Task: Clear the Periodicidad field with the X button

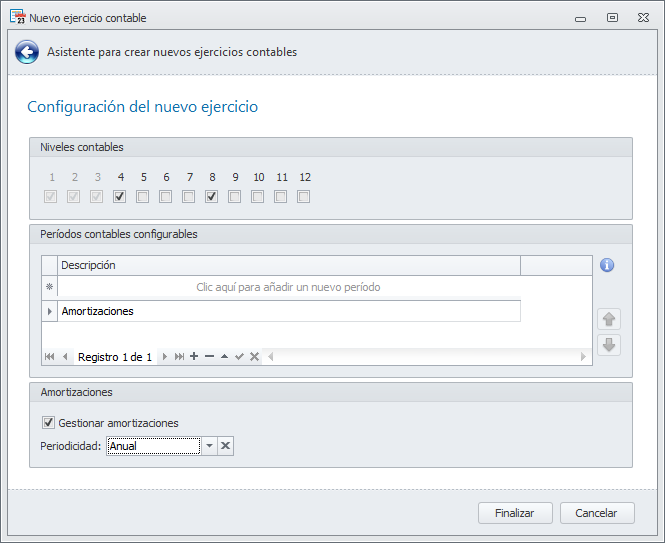Action: tap(226, 446)
